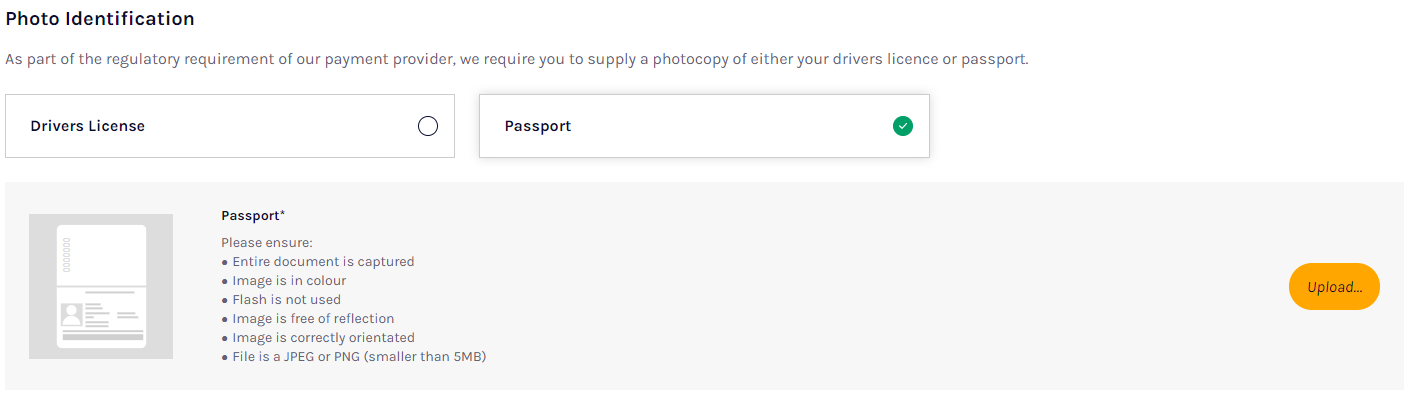This screenshot has width=1427, height=410.
Task: Click the Passport* field label
Action: coord(253,215)
